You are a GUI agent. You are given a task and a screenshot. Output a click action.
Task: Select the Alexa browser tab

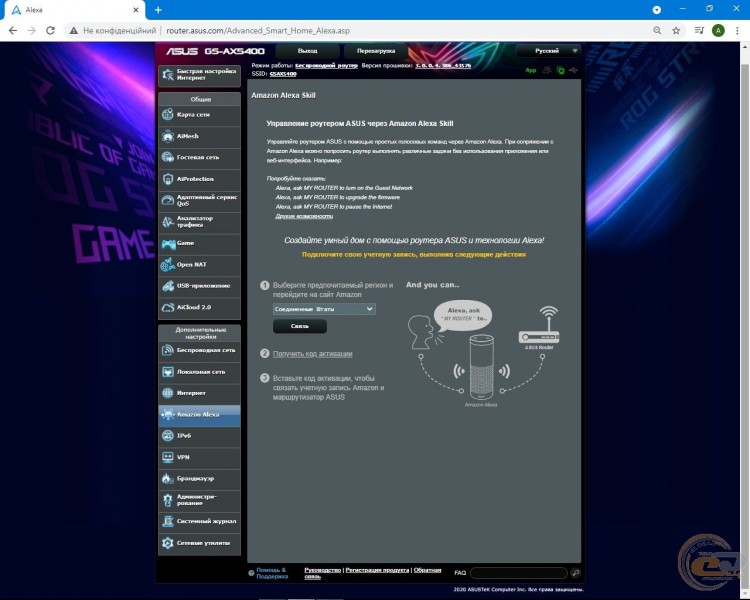(74, 10)
